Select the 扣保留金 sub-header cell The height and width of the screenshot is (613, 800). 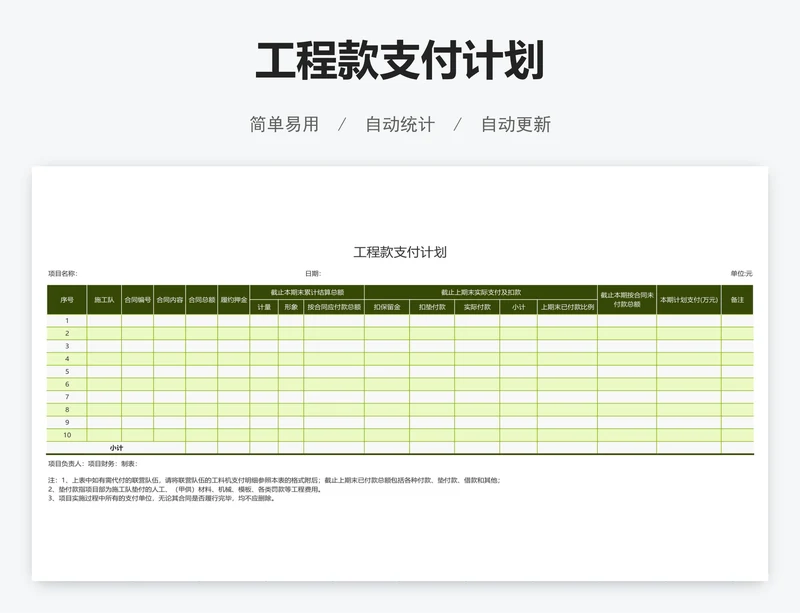click(387, 308)
